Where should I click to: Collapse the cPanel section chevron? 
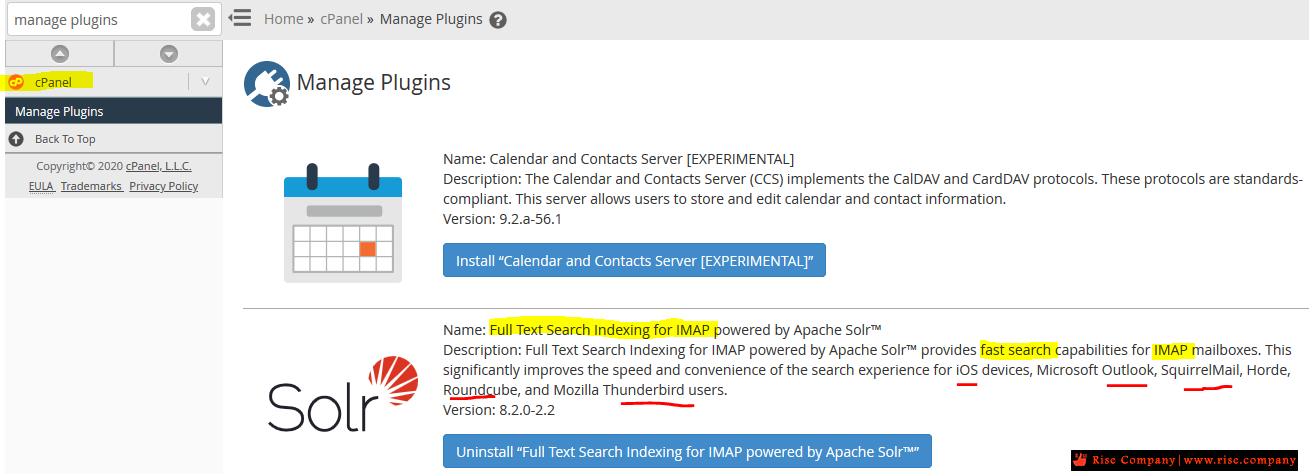tap(205, 82)
